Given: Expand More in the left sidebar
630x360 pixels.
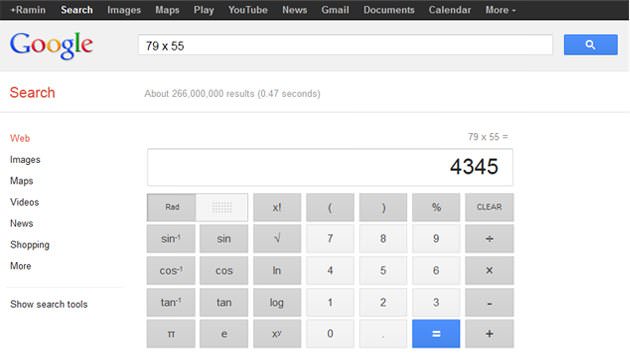Looking at the screenshot, I should [20, 266].
